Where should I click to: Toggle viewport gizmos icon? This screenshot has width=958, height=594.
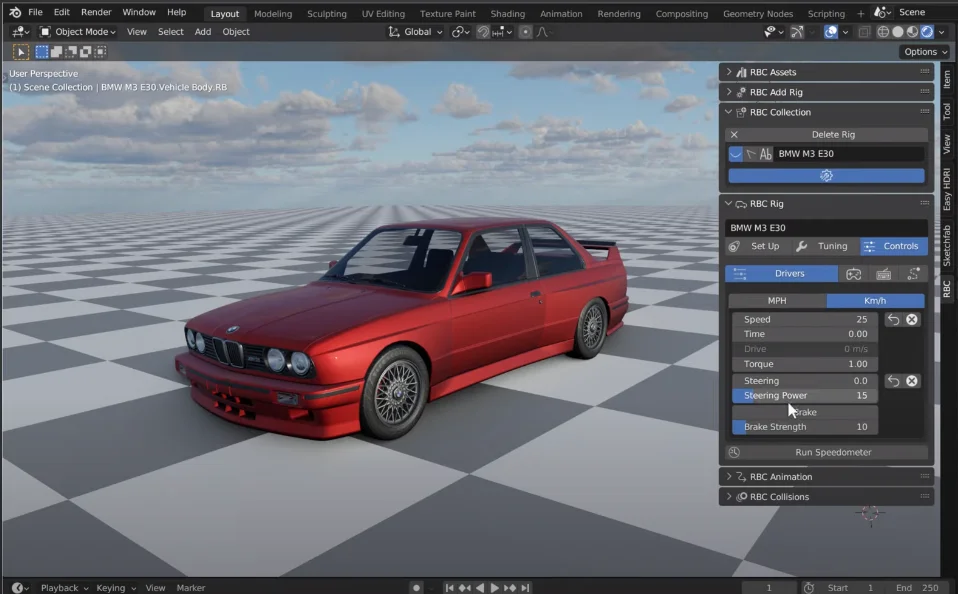click(797, 32)
